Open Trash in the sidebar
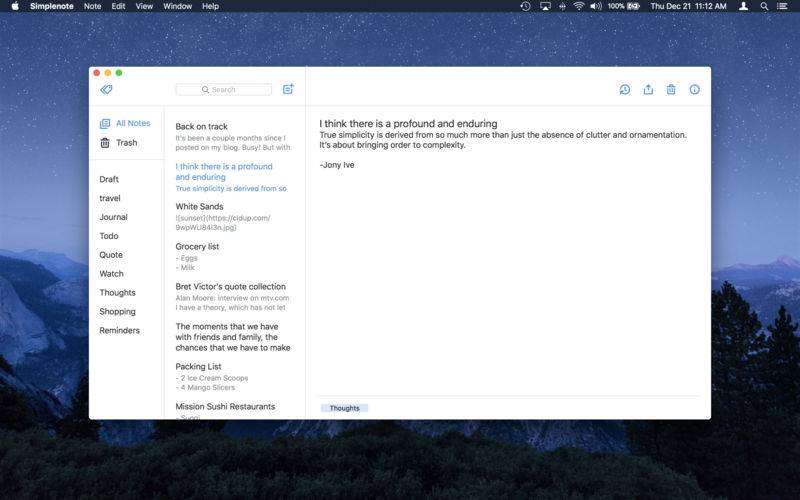 pos(119,142)
